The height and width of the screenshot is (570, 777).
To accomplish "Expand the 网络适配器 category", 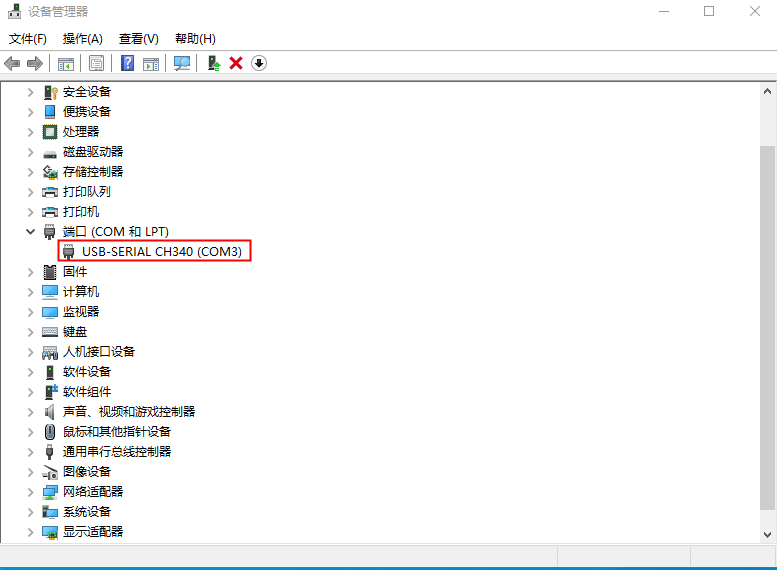I will click(30, 491).
